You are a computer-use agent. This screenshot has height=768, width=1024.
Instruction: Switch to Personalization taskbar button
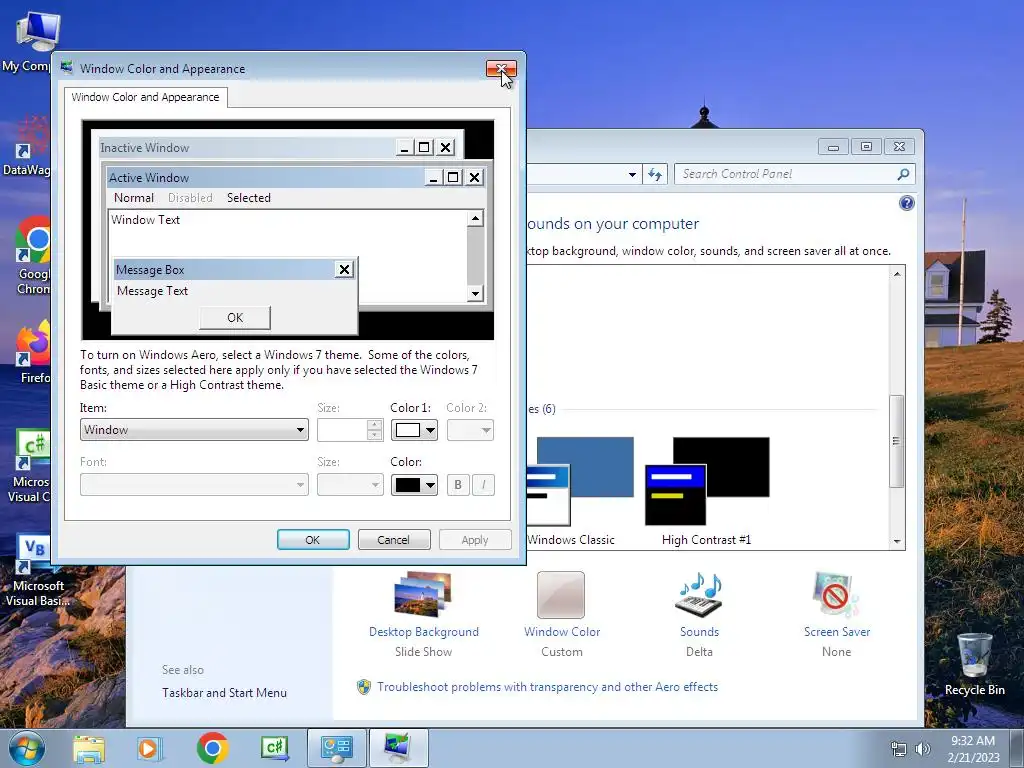[x=399, y=748]
